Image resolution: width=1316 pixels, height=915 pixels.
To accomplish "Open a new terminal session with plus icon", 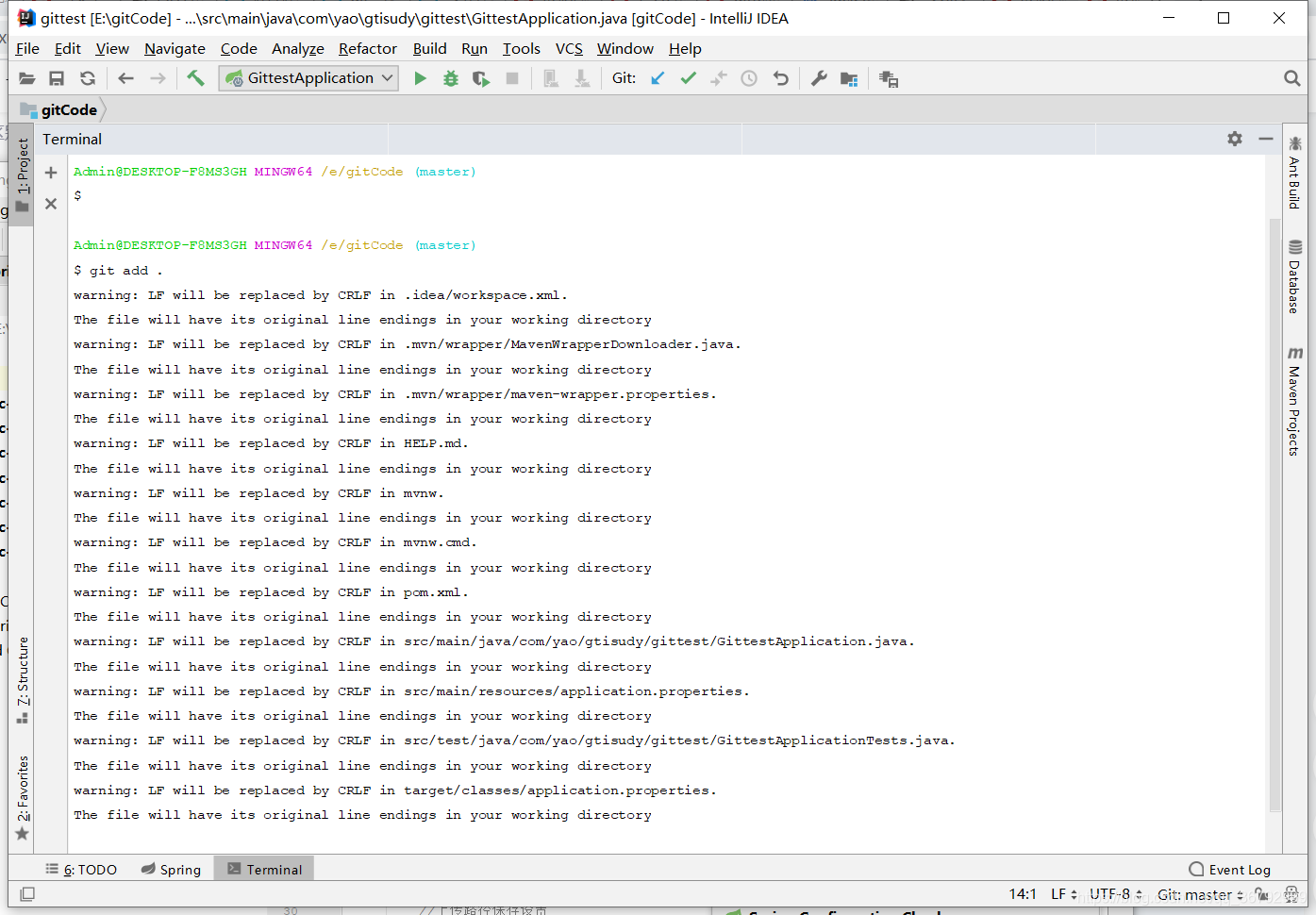I will click(x=51, y=173).
